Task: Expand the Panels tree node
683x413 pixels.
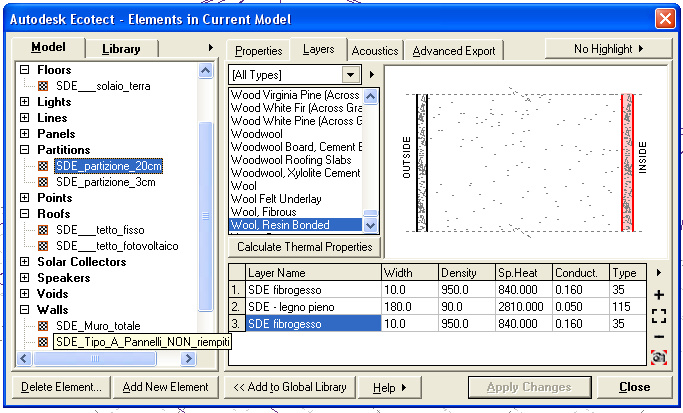Action: pos(25,134)
